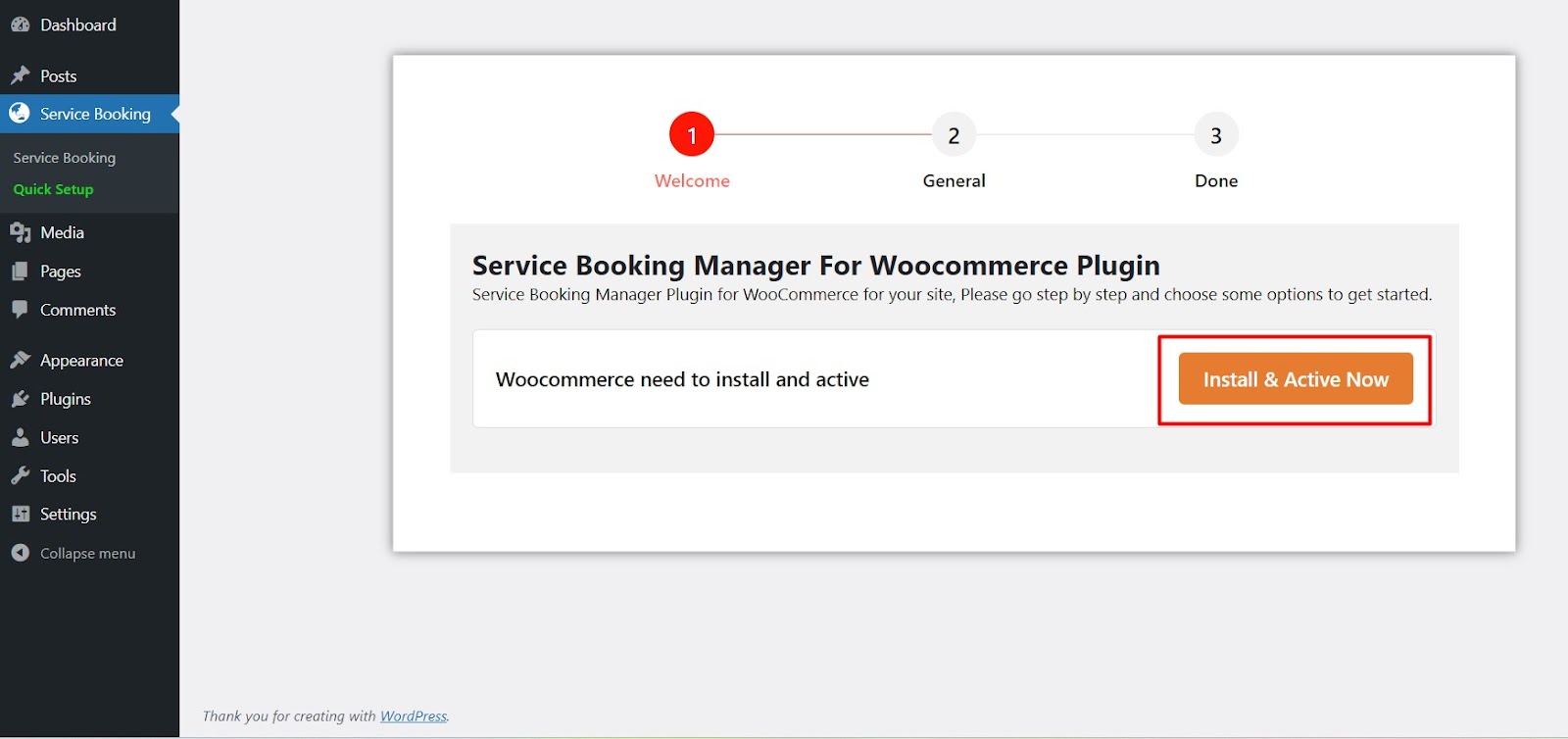Image resolution: width=1568 pixels, height=739 pixels.
Task: Click the Appearance paintbrush icon
Action: [x=20, y=360]
